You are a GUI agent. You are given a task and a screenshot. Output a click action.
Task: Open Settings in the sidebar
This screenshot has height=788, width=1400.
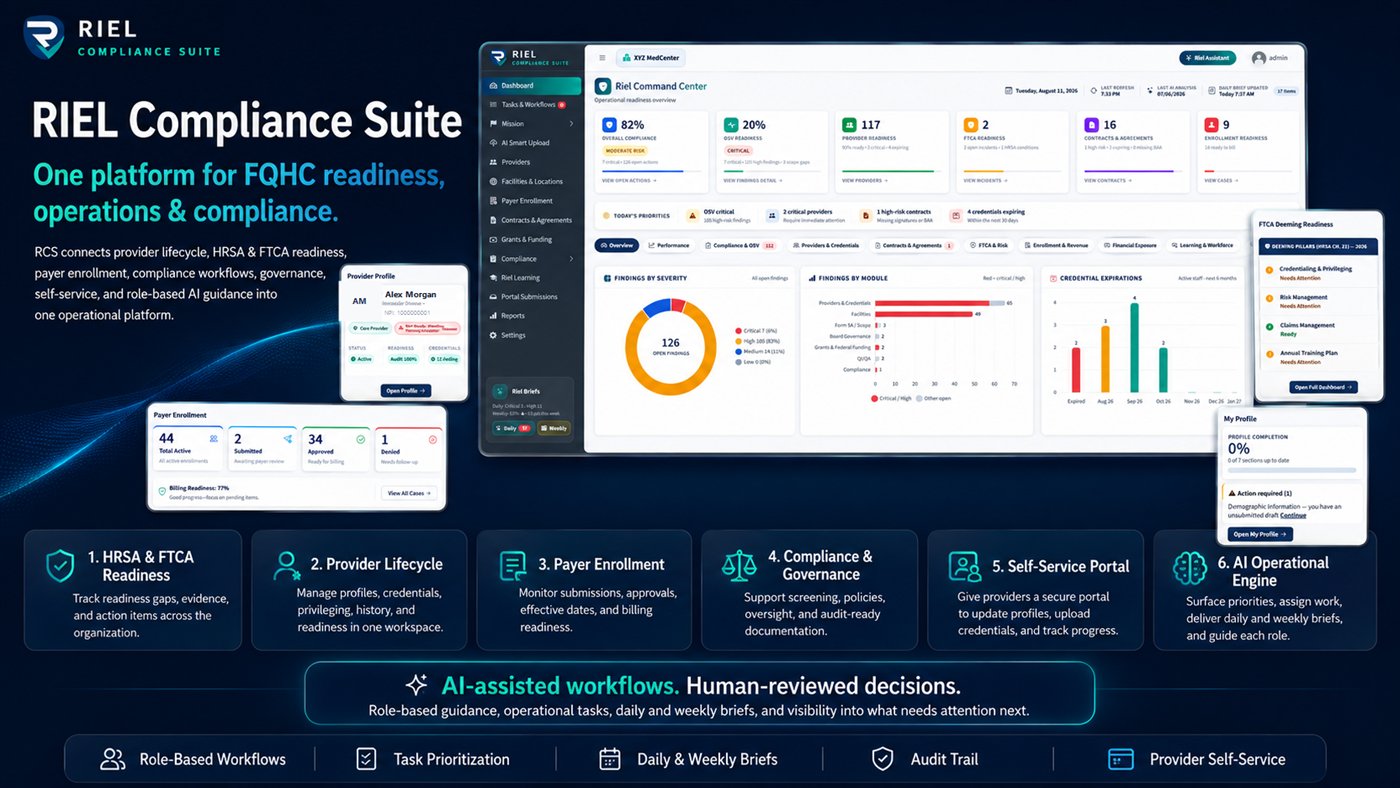point(531,335)
